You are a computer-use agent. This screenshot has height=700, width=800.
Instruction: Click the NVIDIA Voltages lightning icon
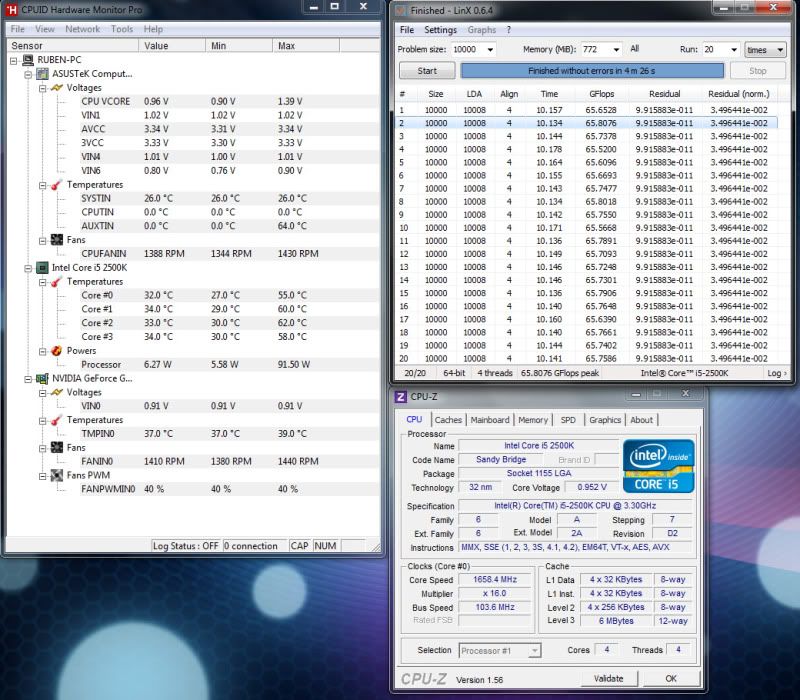(57, 392)
